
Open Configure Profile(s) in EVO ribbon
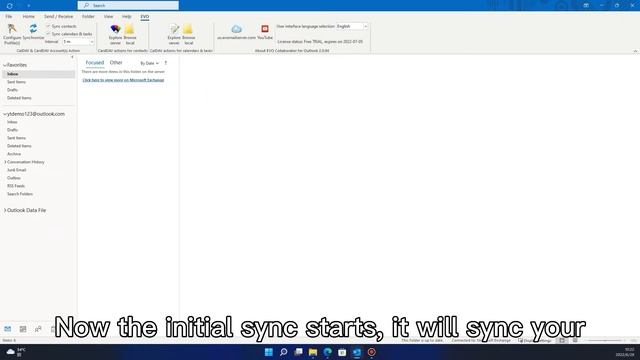[x=11, y=34]
